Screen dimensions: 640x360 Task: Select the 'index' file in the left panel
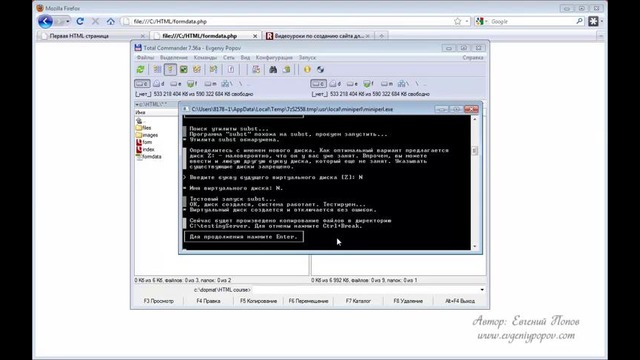[x=145, y=149]
